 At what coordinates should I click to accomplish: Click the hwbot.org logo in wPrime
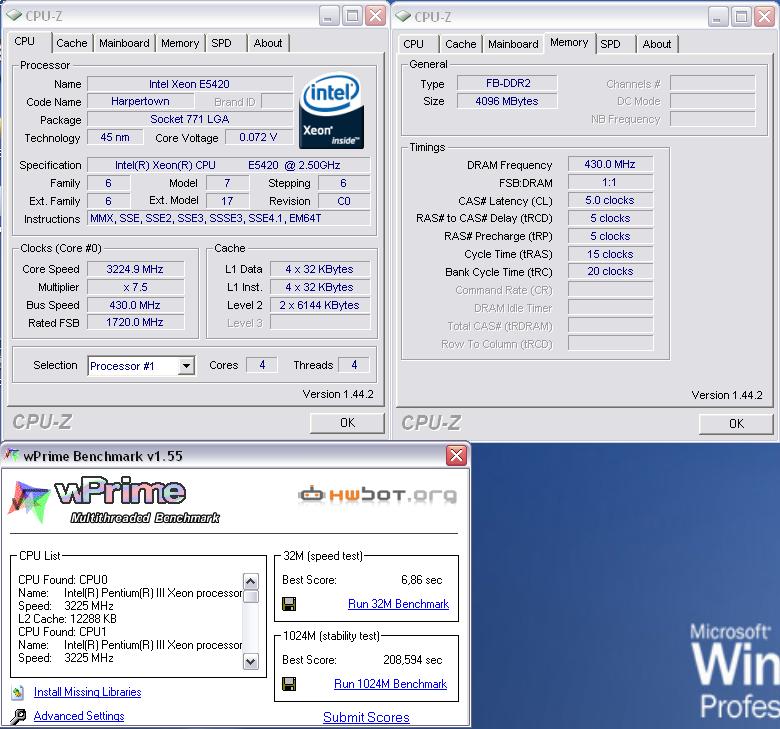click(377, 495)
